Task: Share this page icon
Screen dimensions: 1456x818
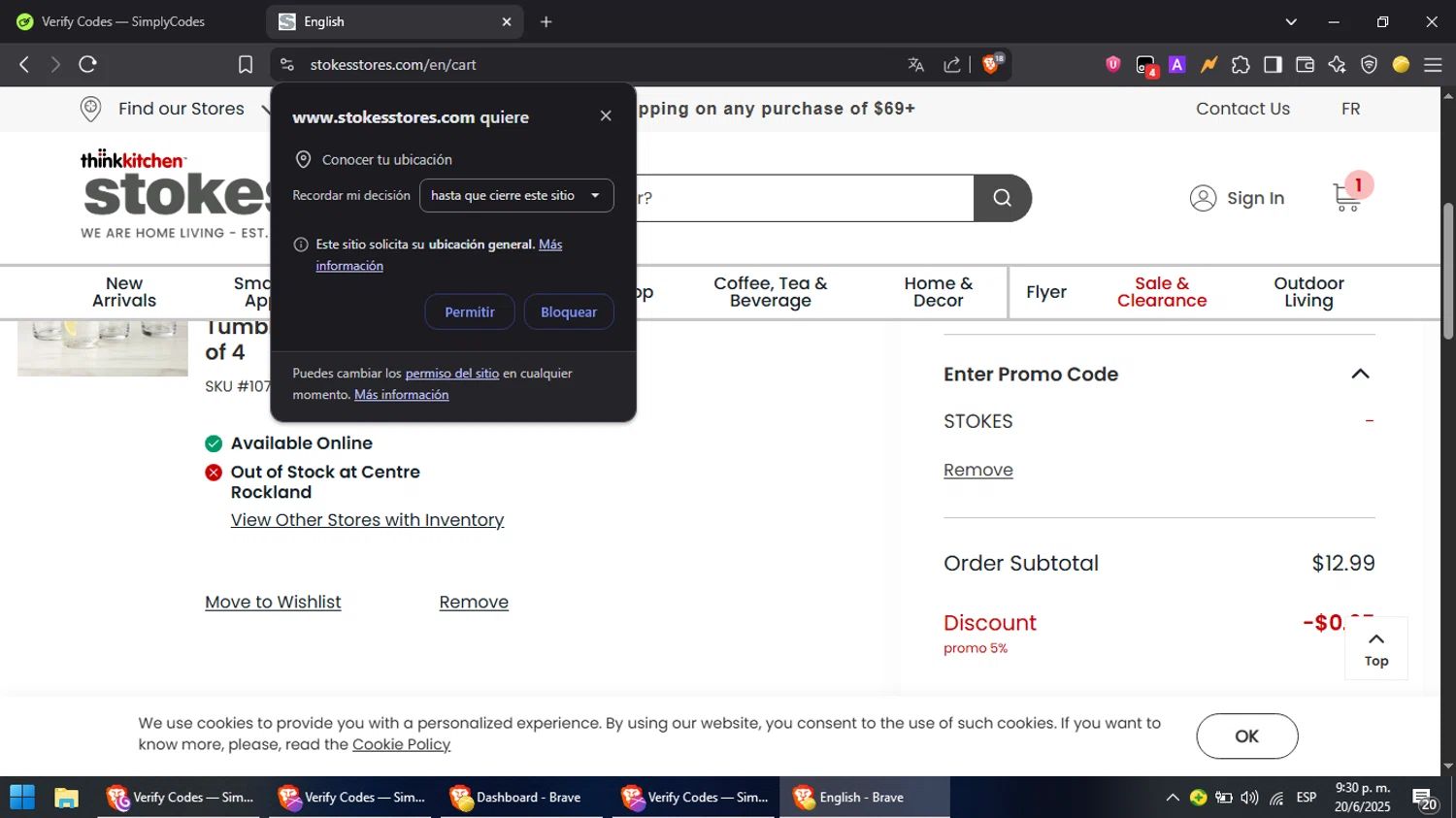Action: point(952,64)
